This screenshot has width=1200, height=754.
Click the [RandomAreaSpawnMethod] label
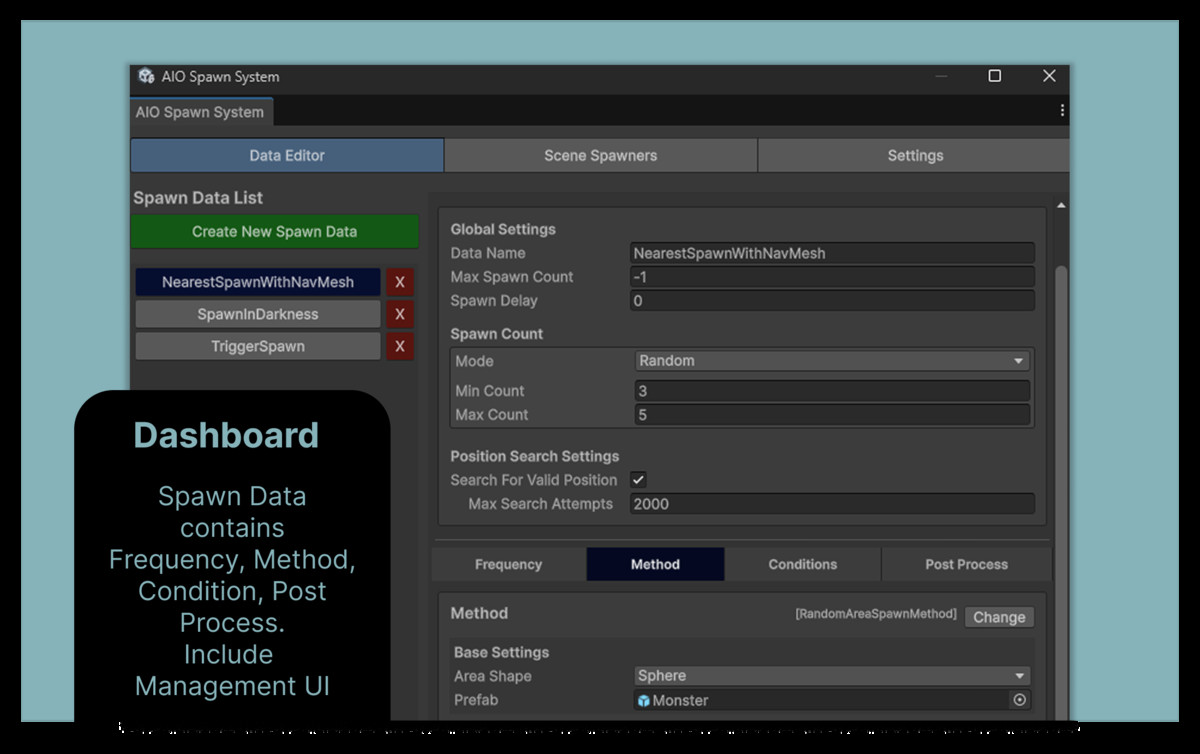pos(876,614)
